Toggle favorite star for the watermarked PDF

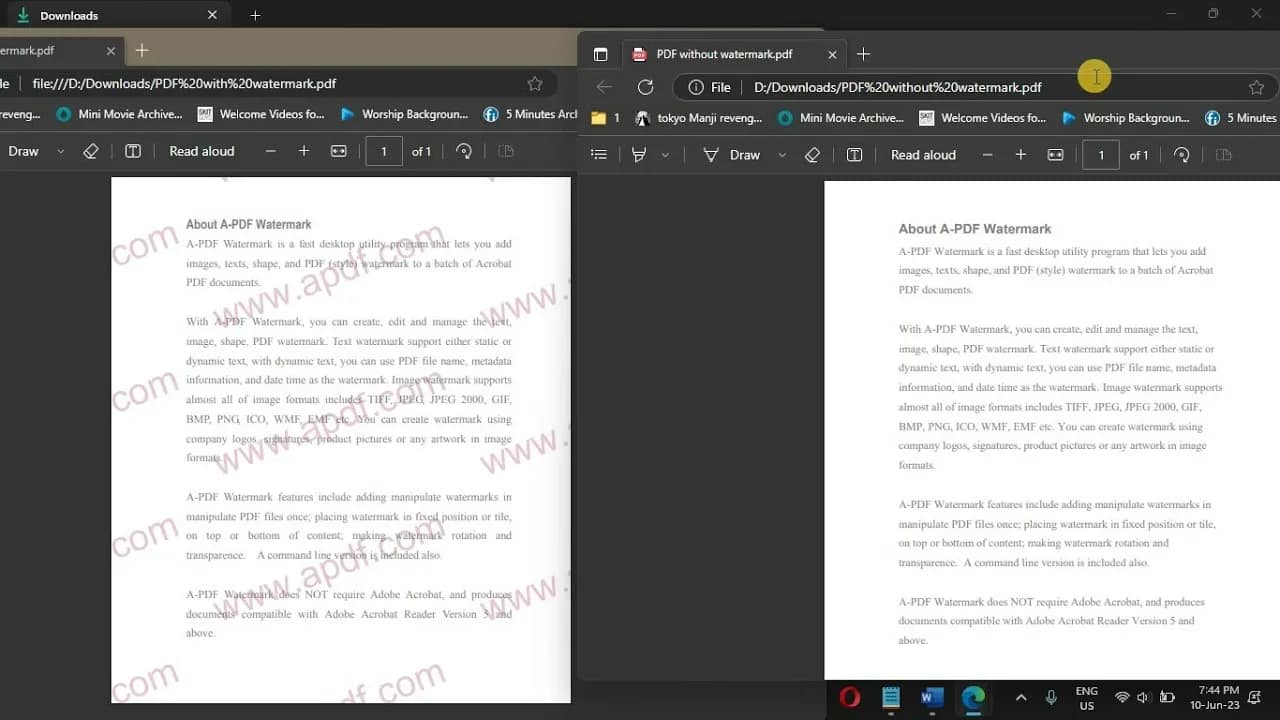[x=535, y=84]
